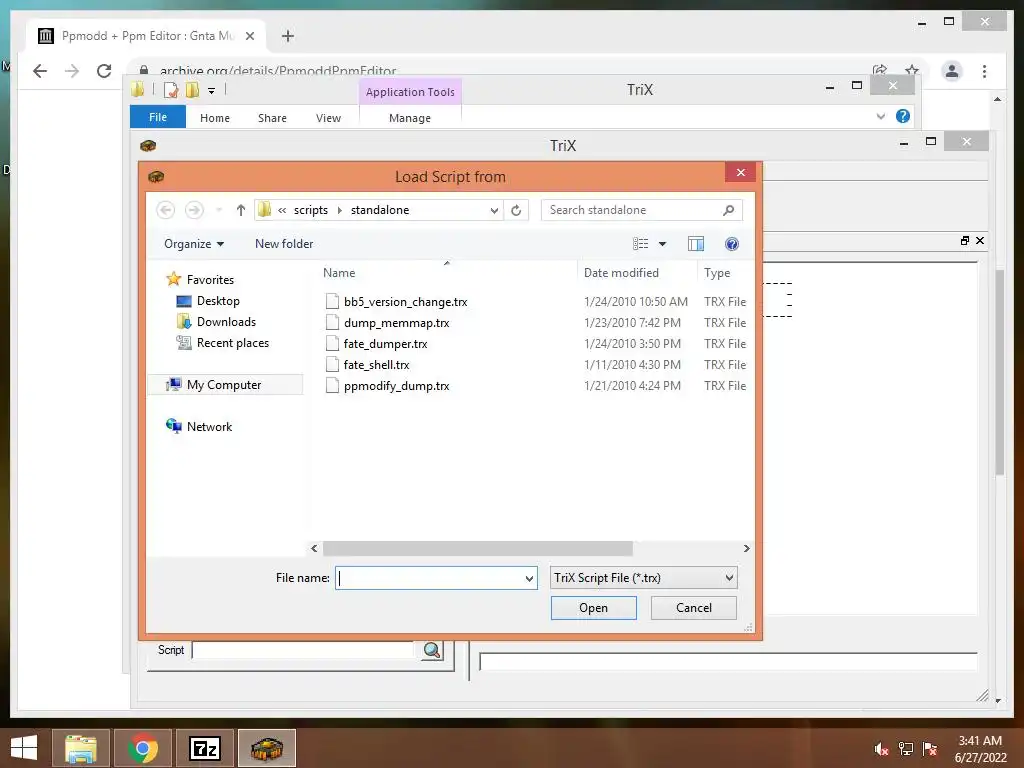The image size is (1024, 768).
Task: Click the scripts breadcrumb segment
Action: tap(311, 210)
